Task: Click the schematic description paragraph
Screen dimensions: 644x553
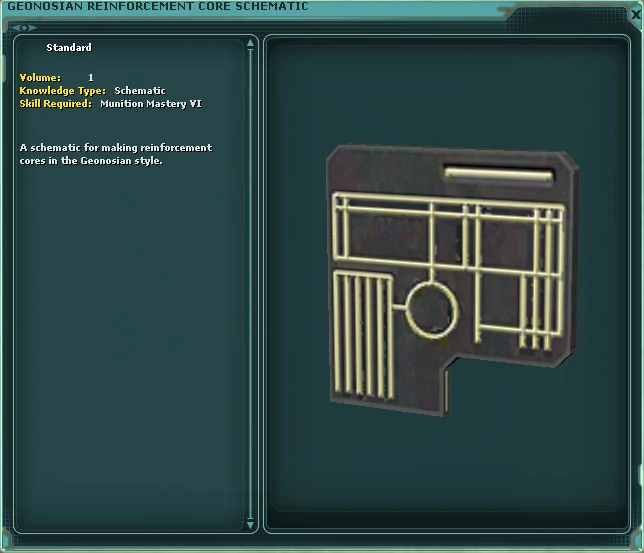Action: pyautogui.click(x=116, y=154)
